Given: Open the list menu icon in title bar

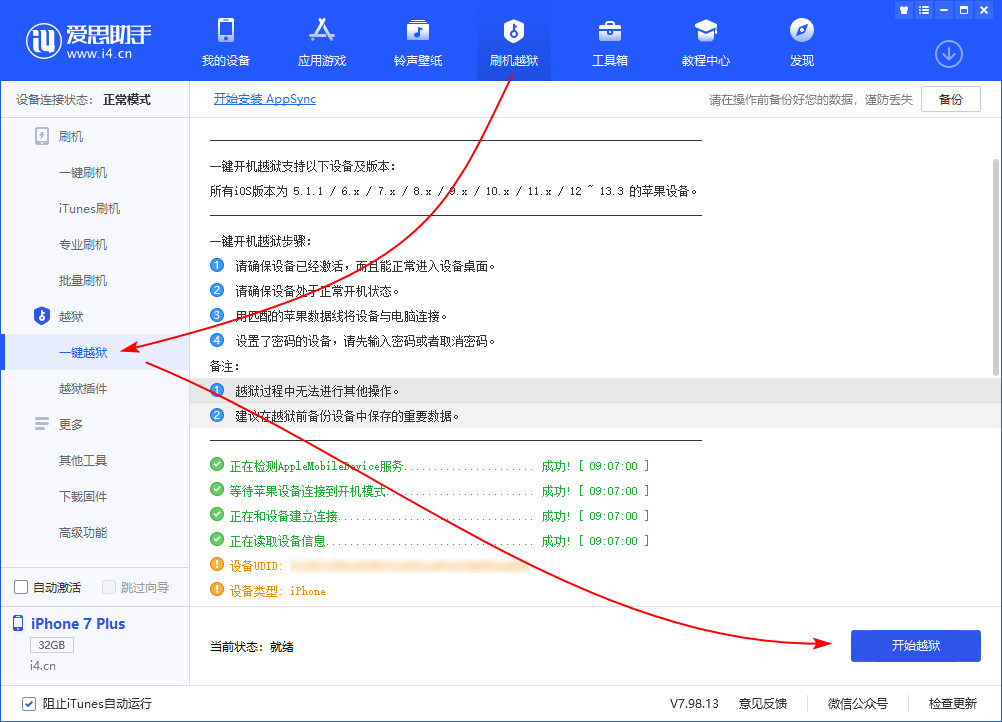Looking at the screenshot, I should click(924, 10).
